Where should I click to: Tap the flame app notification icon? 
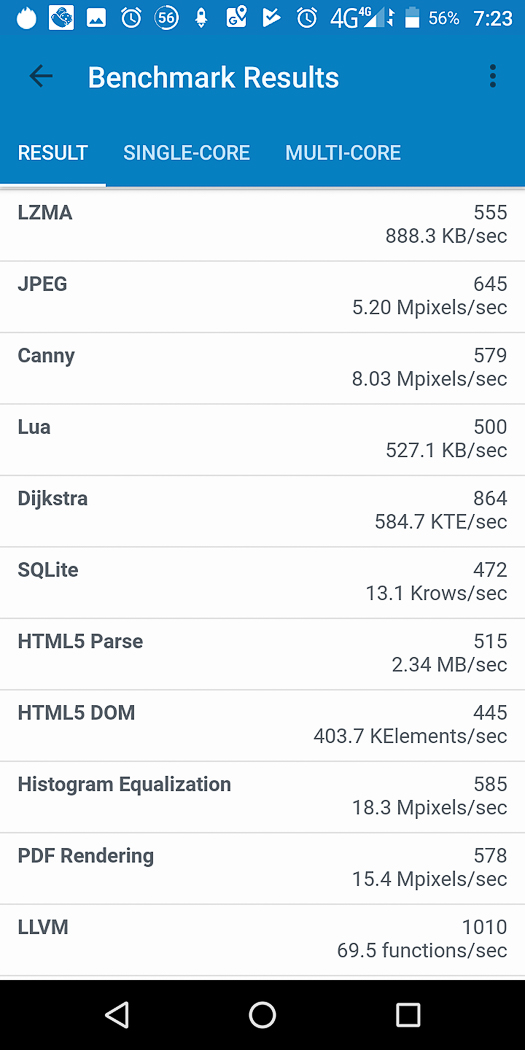pyautogui.click(x=27, y=18)
